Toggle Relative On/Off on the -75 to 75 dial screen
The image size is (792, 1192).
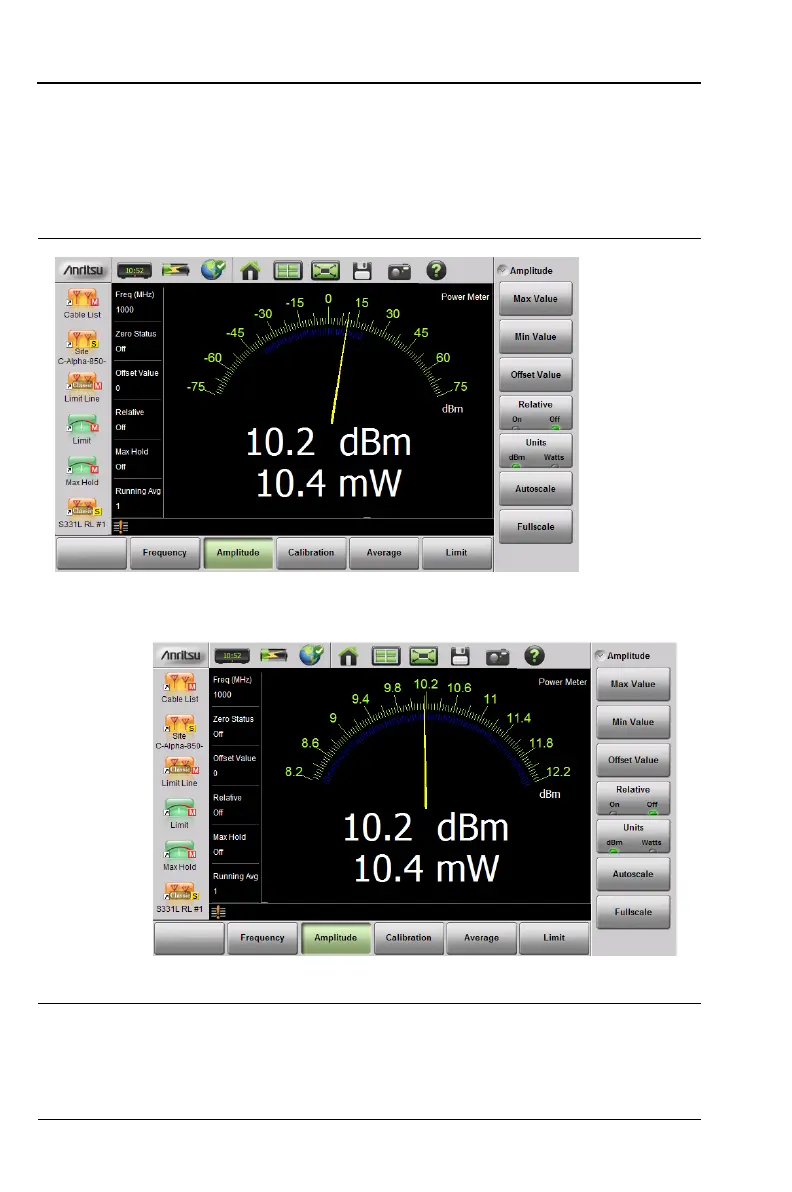tap(536, 413)
